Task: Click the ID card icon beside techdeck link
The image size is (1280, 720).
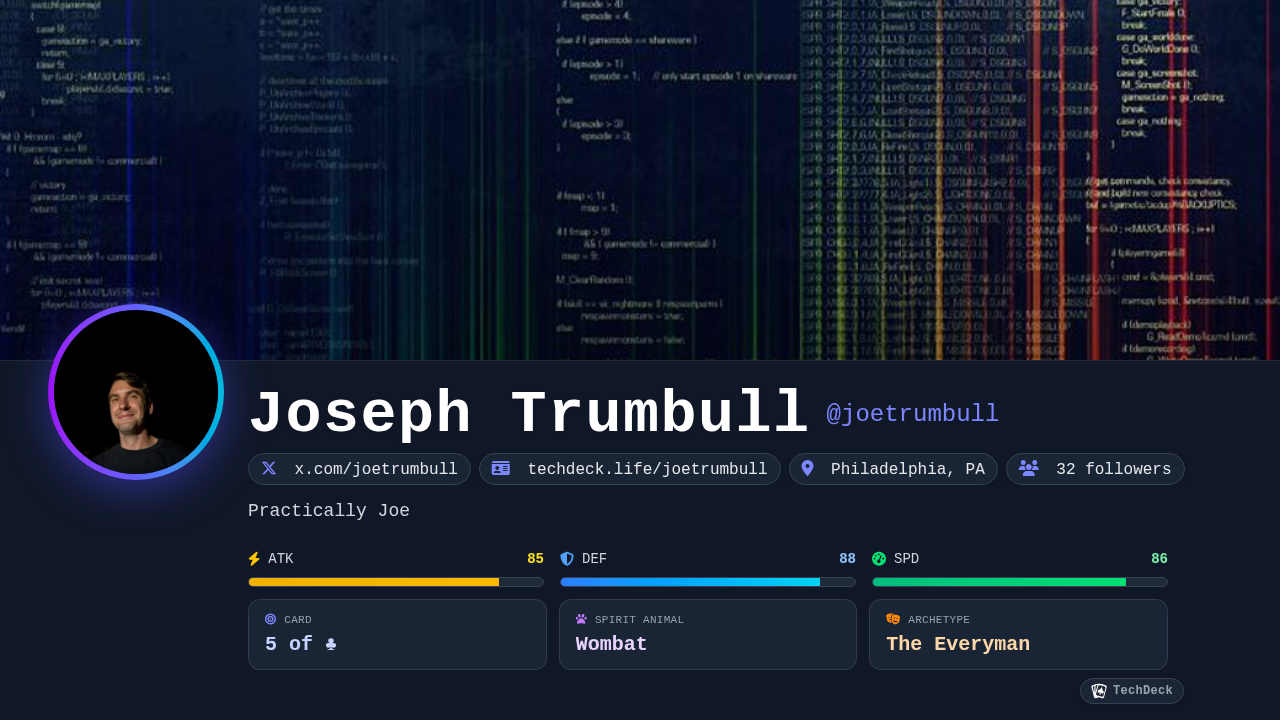Action: 501,468
